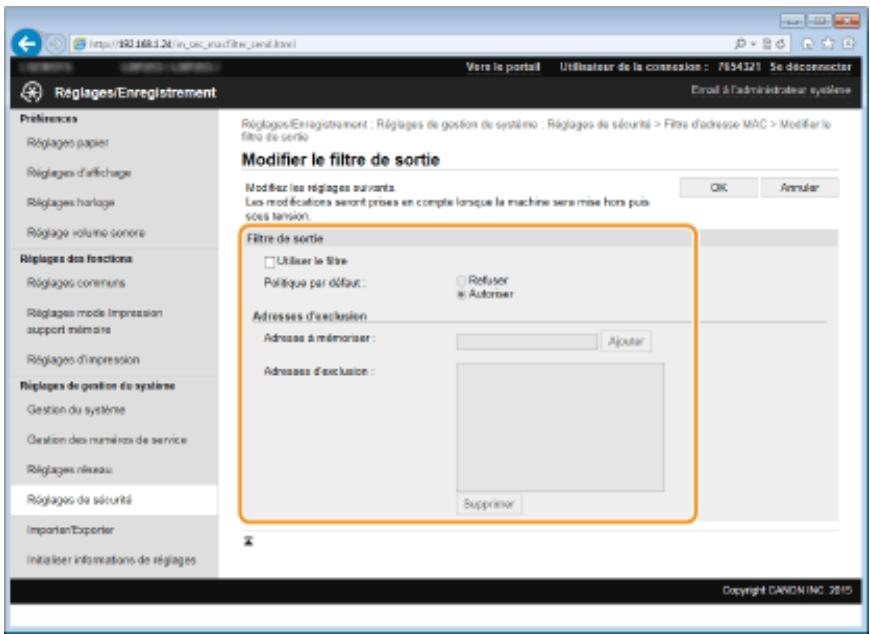Click the Utilisateur de la connexion text
The image size is (870, 634).
[634, 67]
